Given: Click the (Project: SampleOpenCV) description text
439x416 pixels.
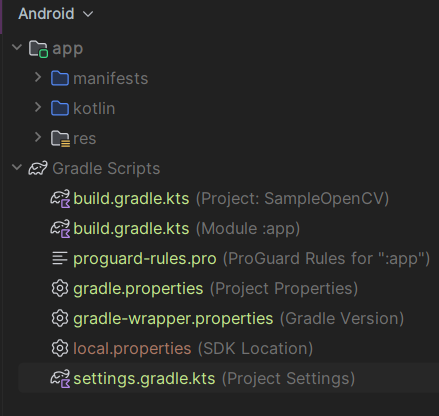Looking at the screenshot, I should click(292, 199).
